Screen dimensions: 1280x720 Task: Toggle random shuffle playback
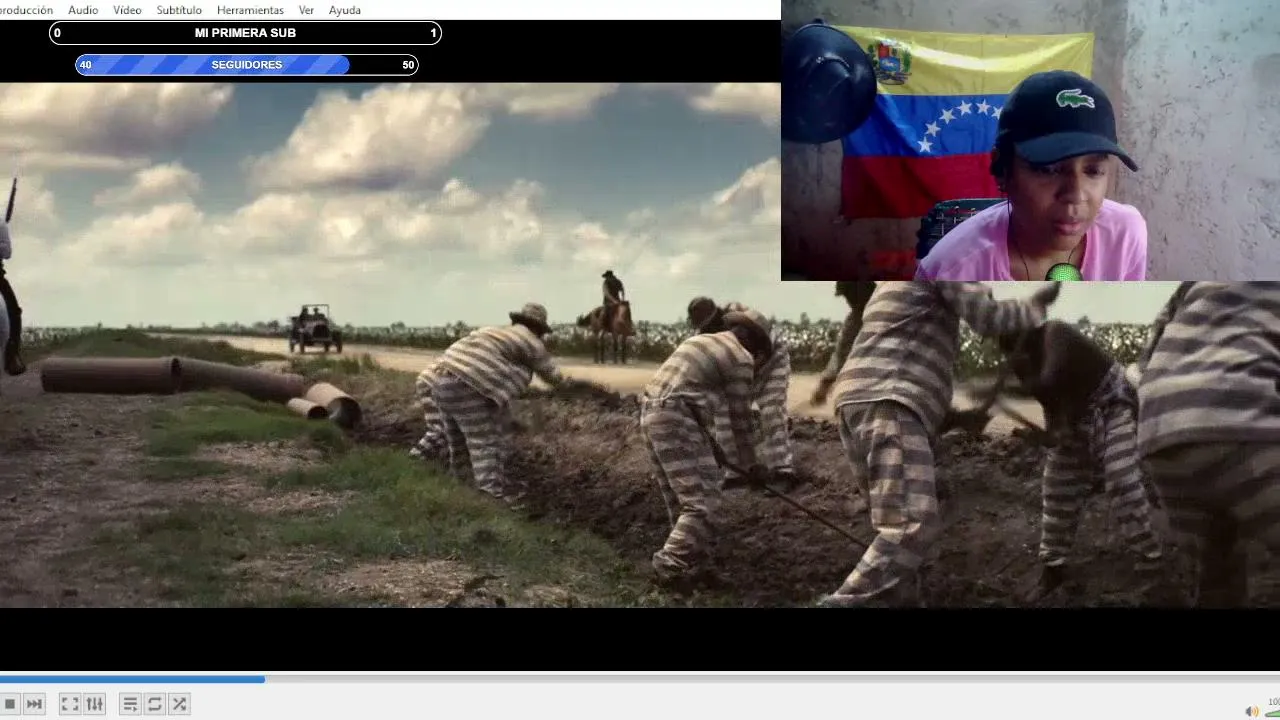[179, 704]
